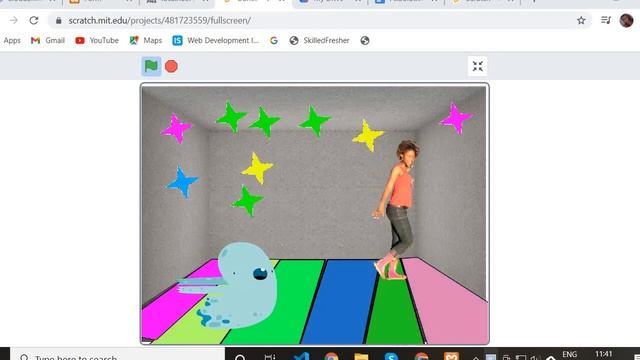Stop the project with the red stop button
The image size is (640, 360).
coord(171,66)
